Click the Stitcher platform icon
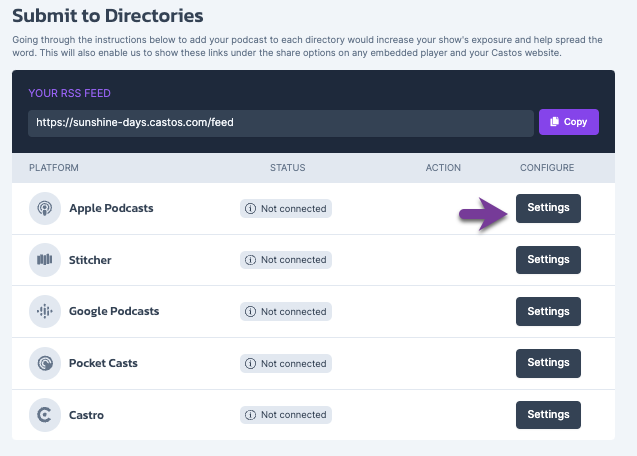637x456 pixels. coord(44,260)
